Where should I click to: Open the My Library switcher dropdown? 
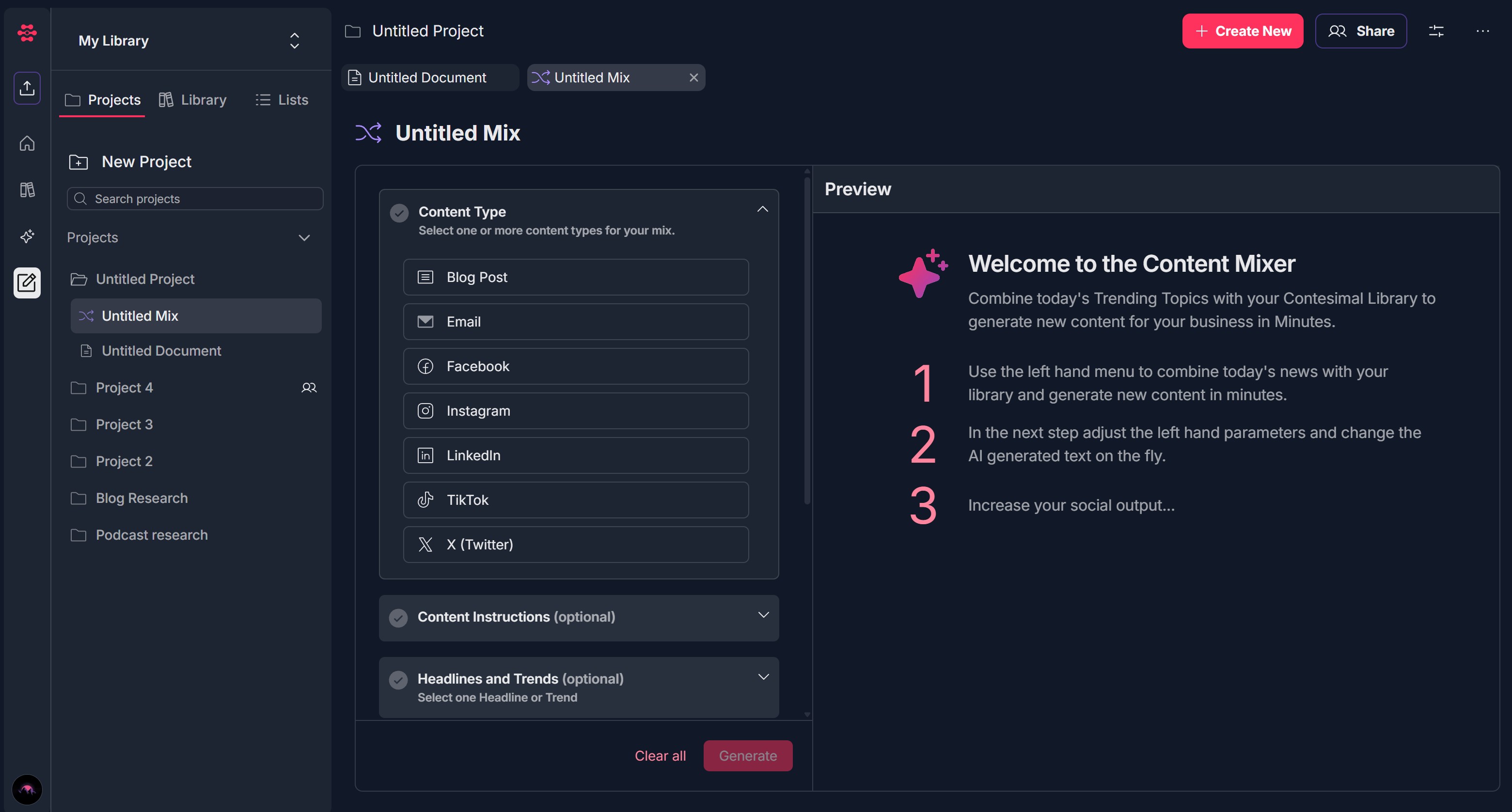[294, 41]
